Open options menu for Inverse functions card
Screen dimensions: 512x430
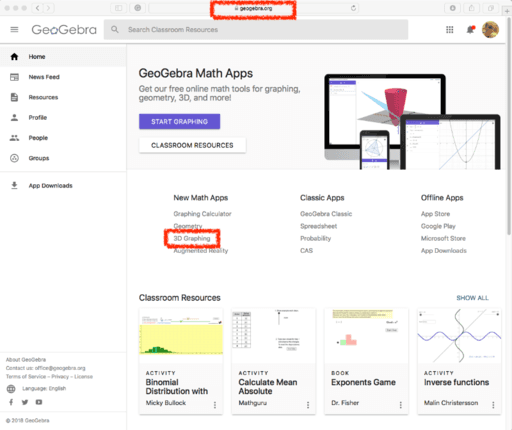[x=493, y=405]
